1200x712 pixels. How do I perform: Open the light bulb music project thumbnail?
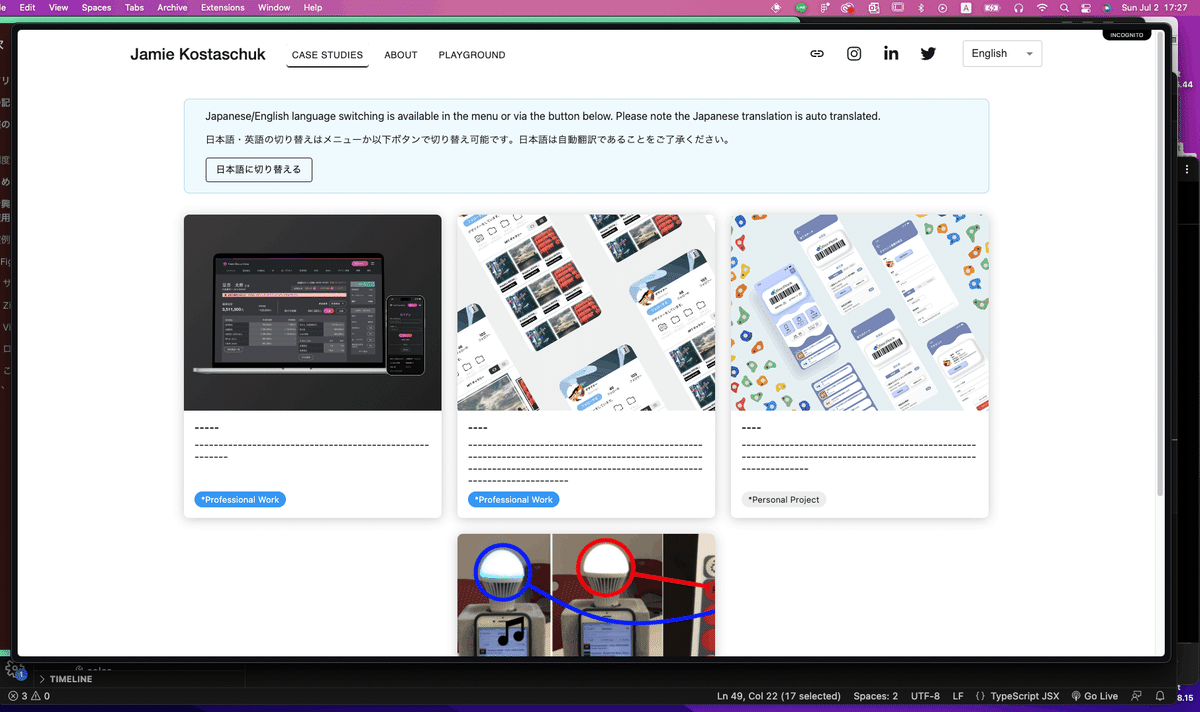coord(586,594)
